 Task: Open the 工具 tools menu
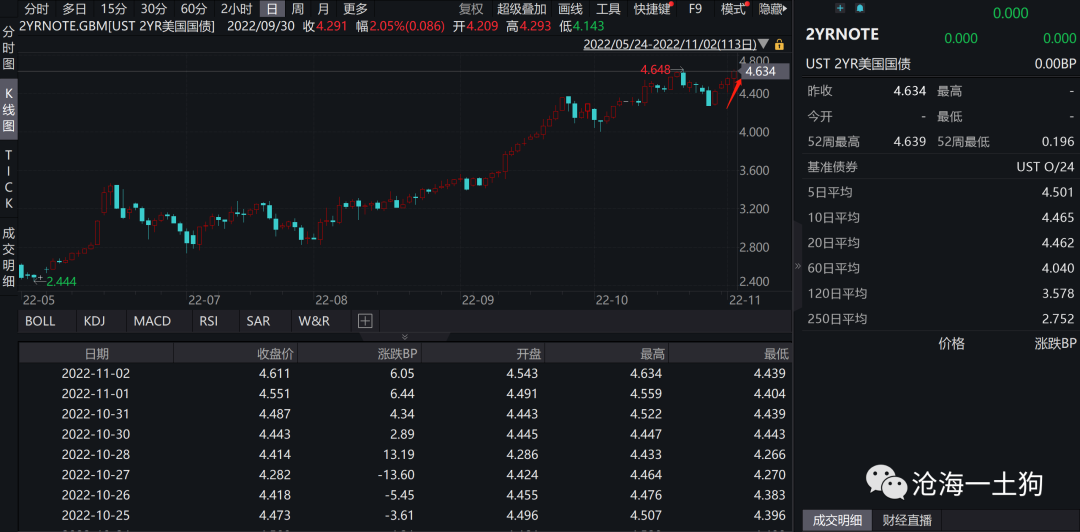click(608, 9)
